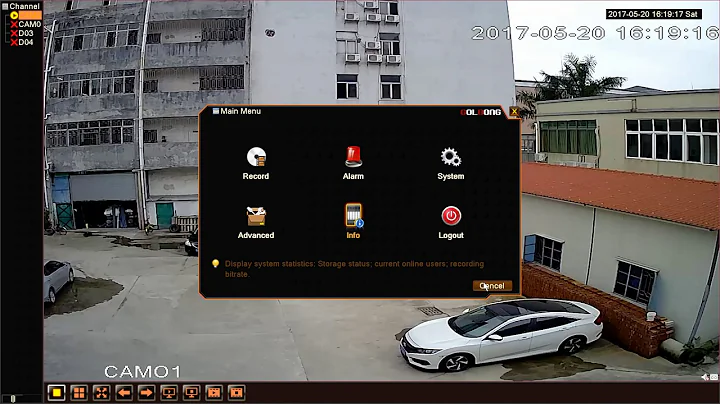Click the date-time overlay box on video

652,14
